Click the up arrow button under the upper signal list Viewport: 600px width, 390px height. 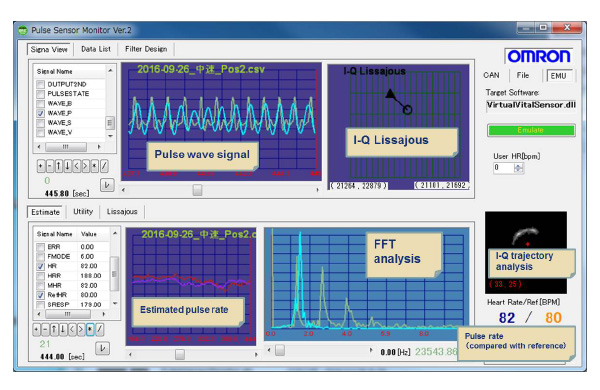(x=59, y=166)
